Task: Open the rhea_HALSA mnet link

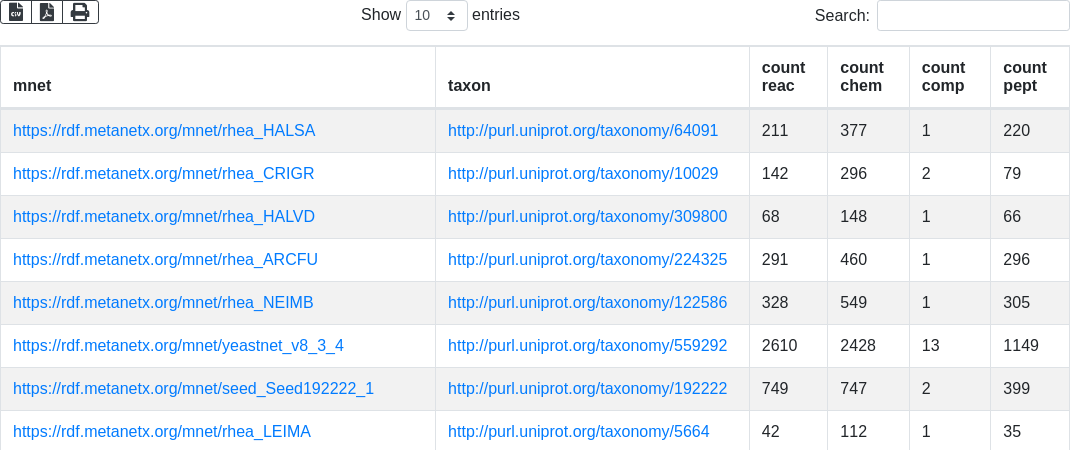Action: (x=164, y=131)
